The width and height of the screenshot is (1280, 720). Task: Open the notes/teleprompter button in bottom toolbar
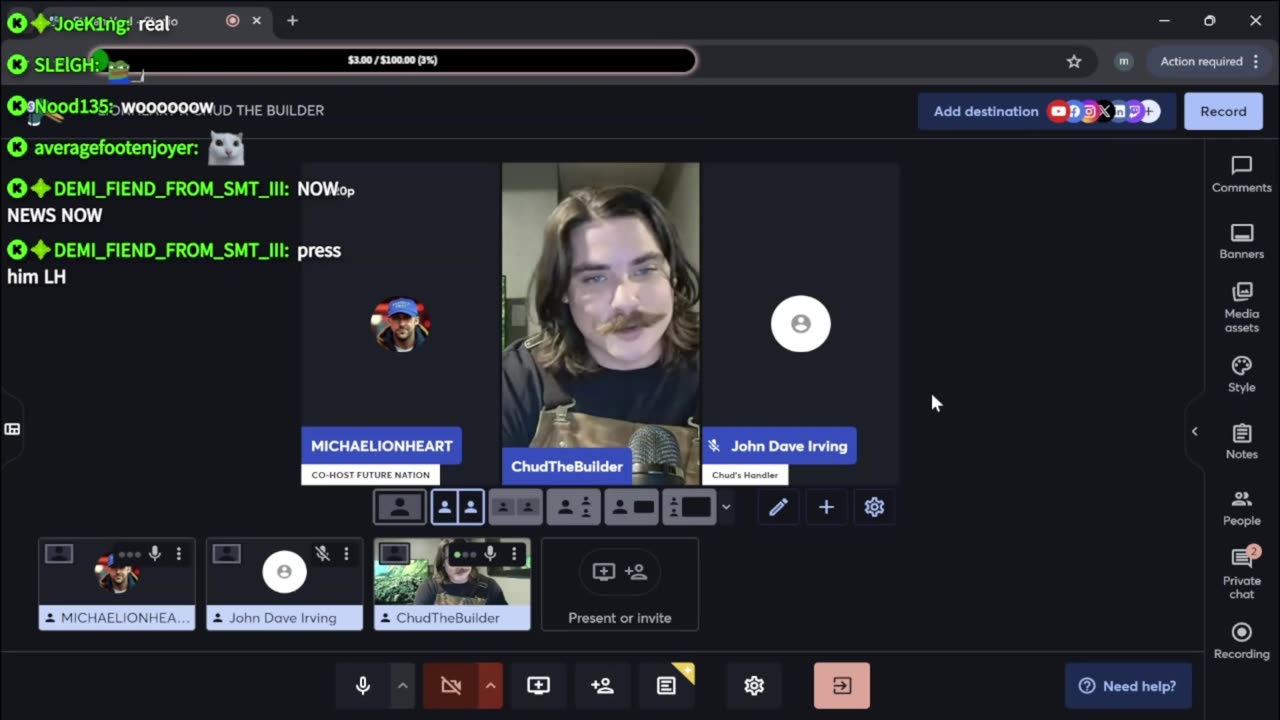(x=666, y=686)
